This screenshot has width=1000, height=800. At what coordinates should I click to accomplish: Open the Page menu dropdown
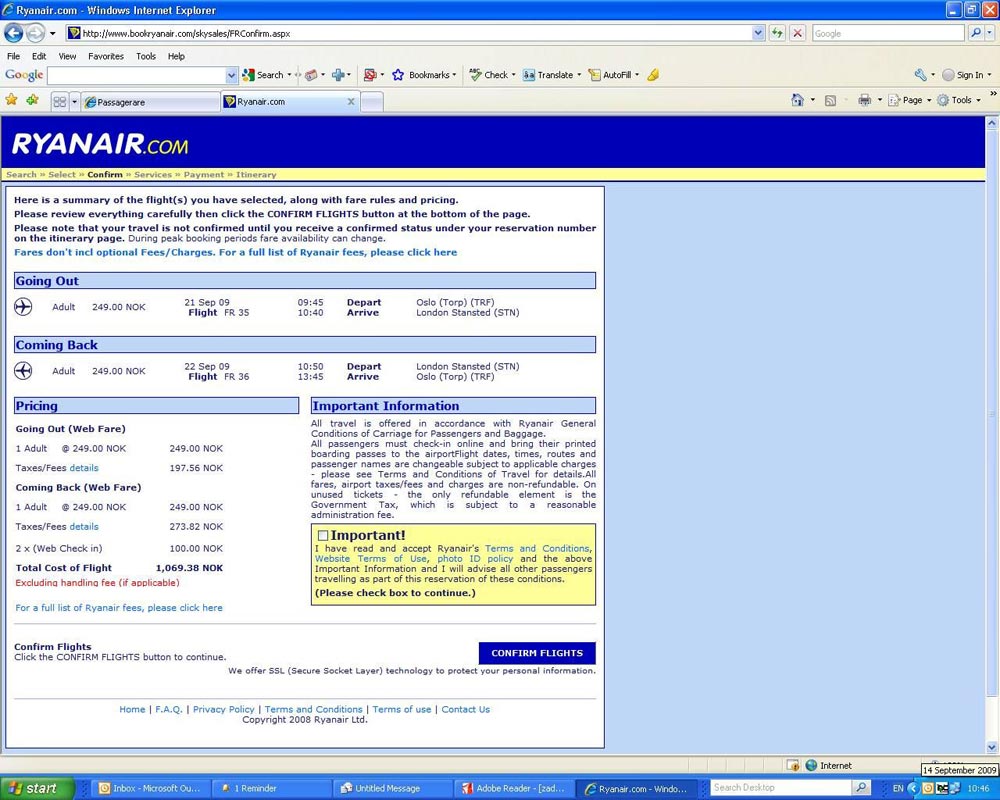point(910,100)
